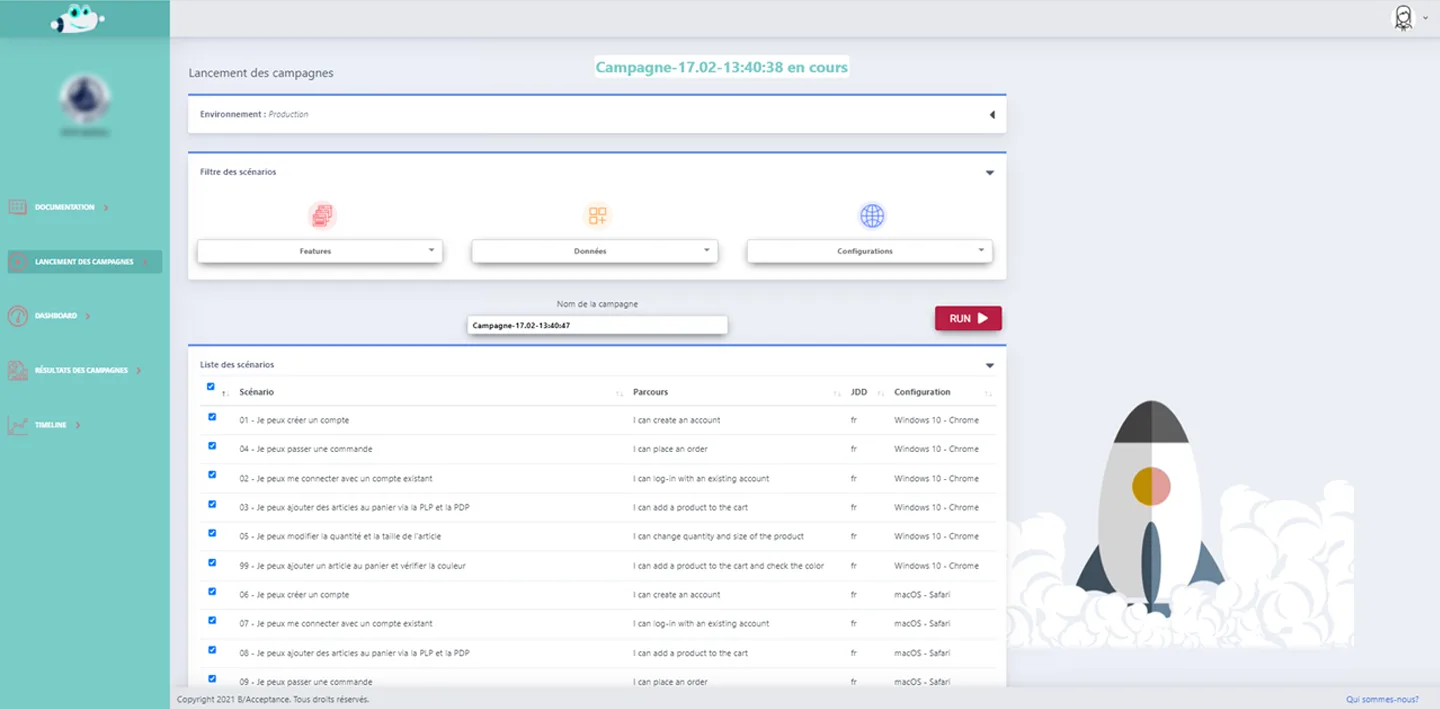1440x709 pixels.
Task: Click the campaign en cours banner
Action: tap(722, 68)
